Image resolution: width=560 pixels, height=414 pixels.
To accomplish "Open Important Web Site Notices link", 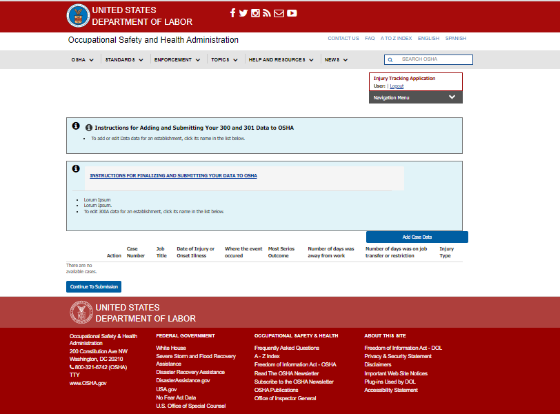I will point(396,374).
